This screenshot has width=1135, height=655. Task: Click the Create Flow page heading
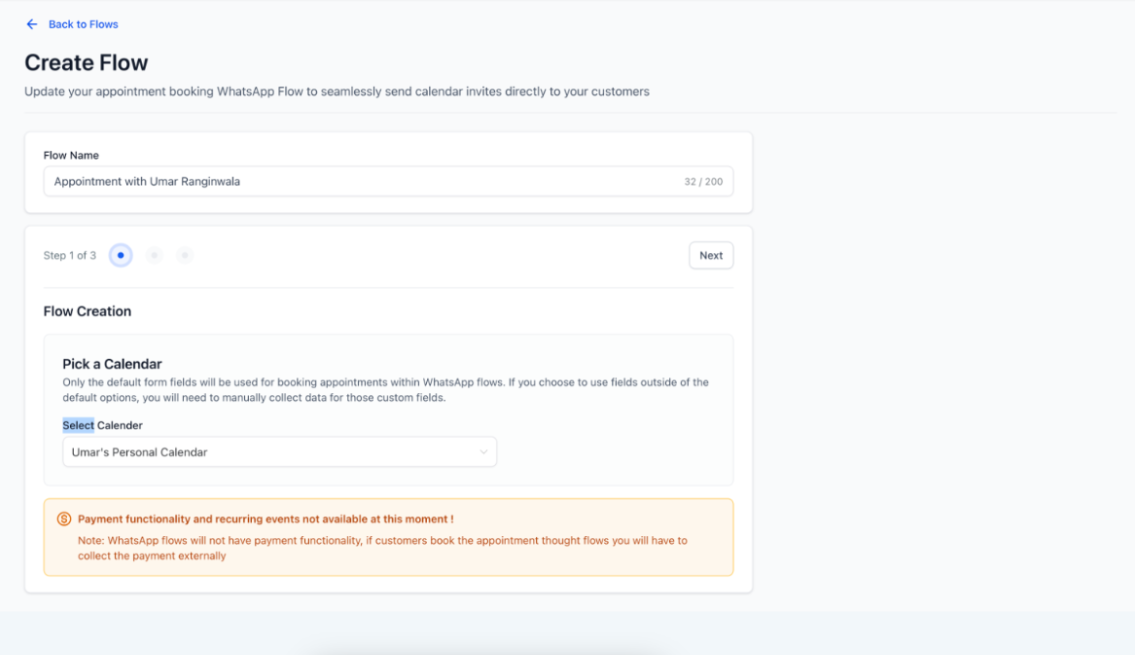point(86,63)
